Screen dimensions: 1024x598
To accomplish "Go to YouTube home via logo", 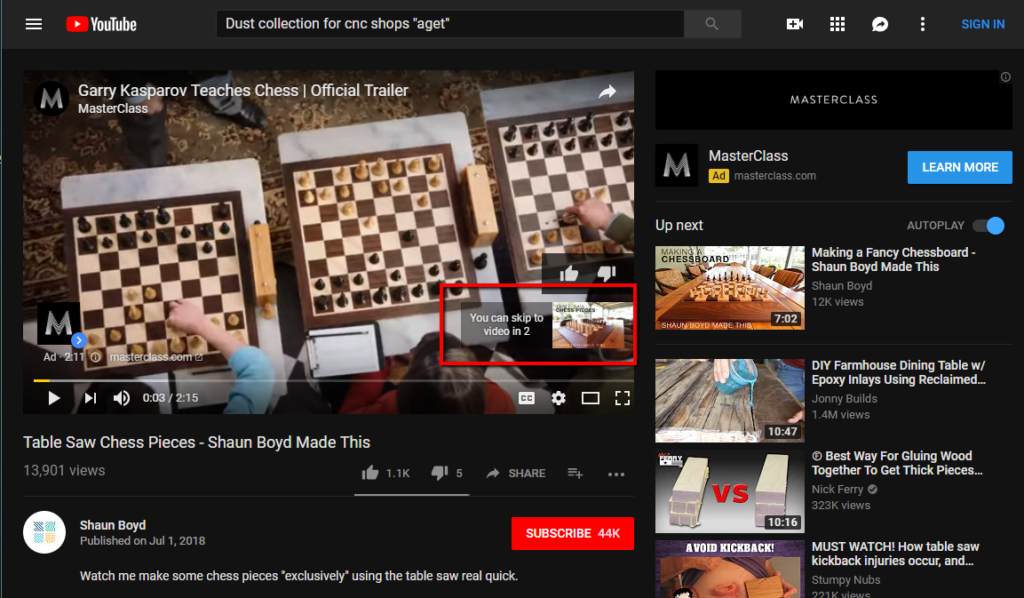I will (x=101, y=24).
